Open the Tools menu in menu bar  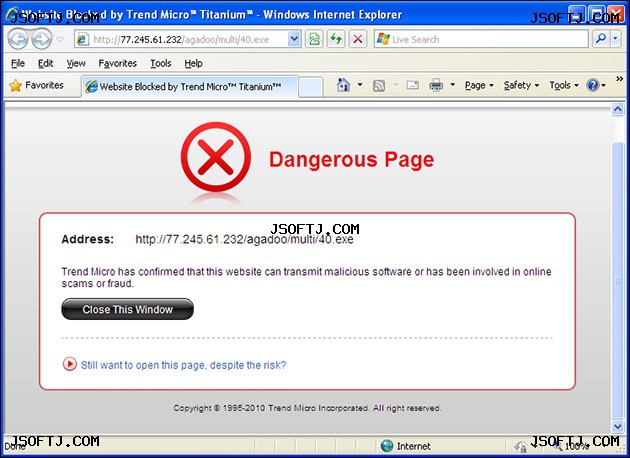point(161,63)
